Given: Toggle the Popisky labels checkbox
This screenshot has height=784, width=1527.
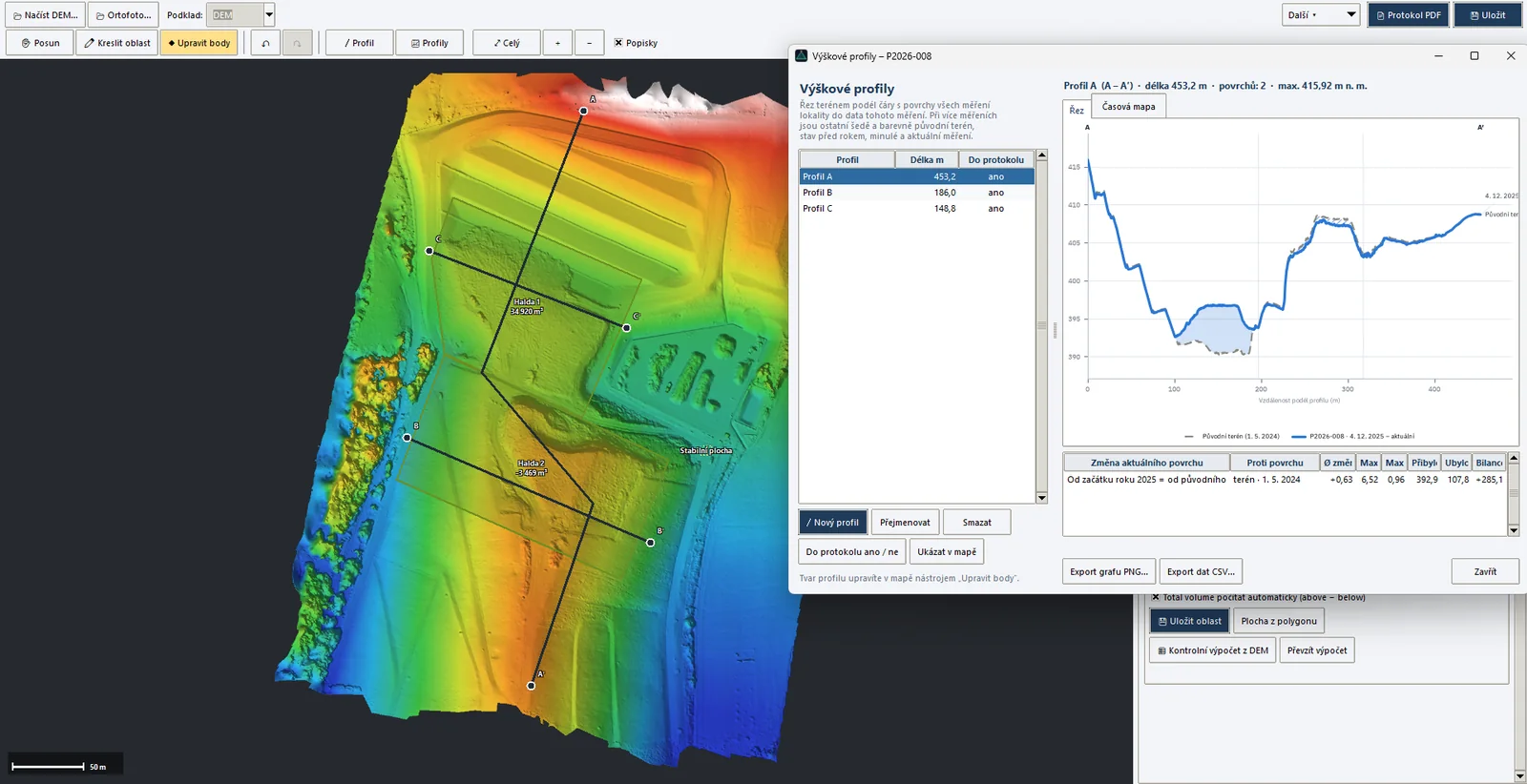Looking at the screenshot, I should click(618, 43).
